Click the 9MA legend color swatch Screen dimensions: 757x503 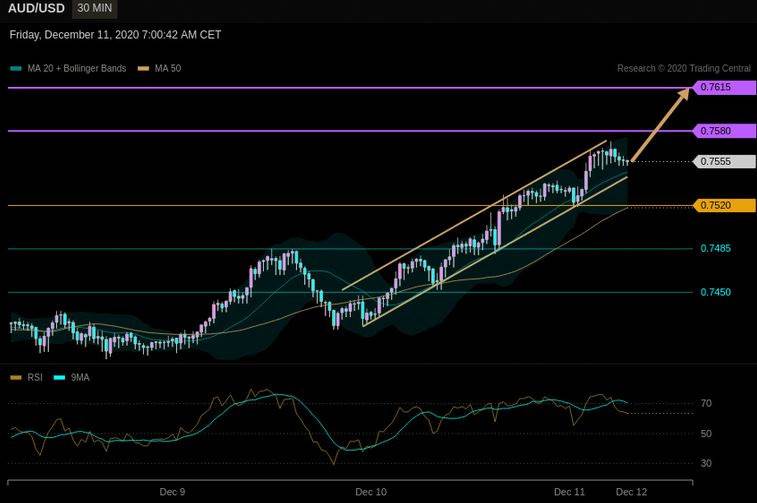click(59, 377)
